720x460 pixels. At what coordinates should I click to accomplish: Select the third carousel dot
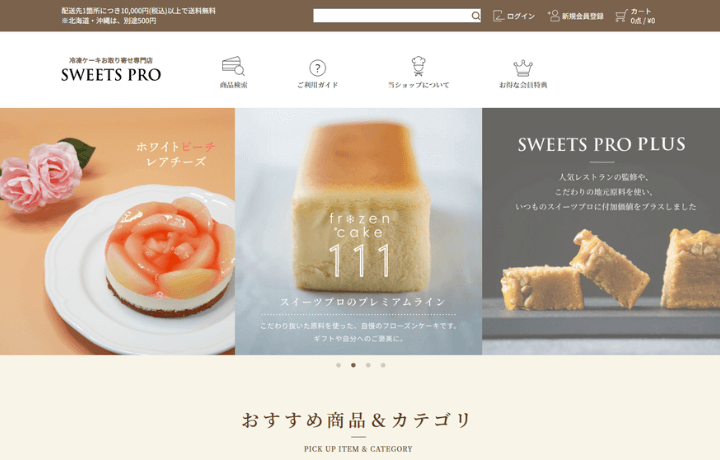[x=368, y=365]
